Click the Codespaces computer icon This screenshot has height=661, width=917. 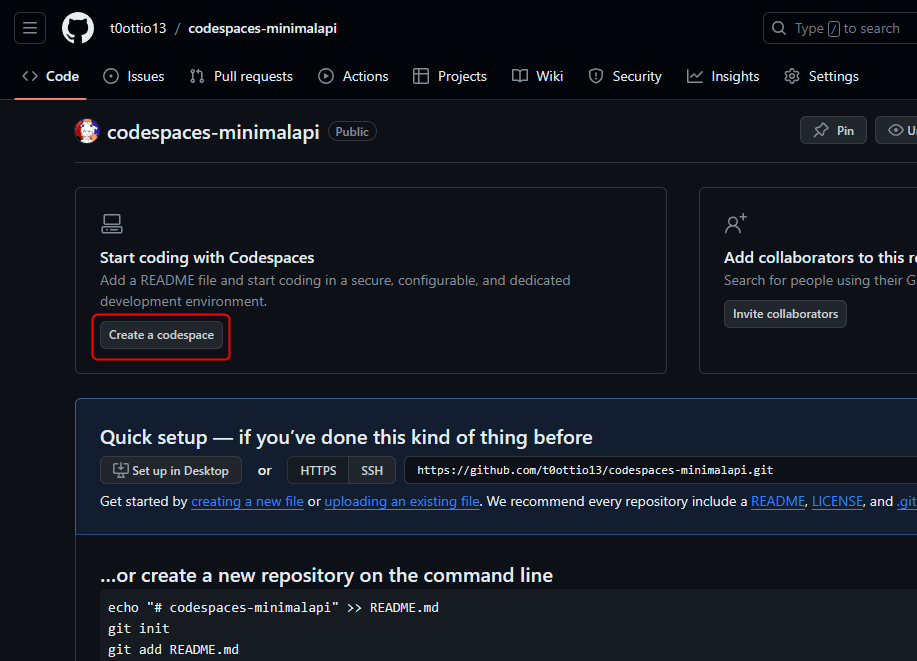[112, 223]
